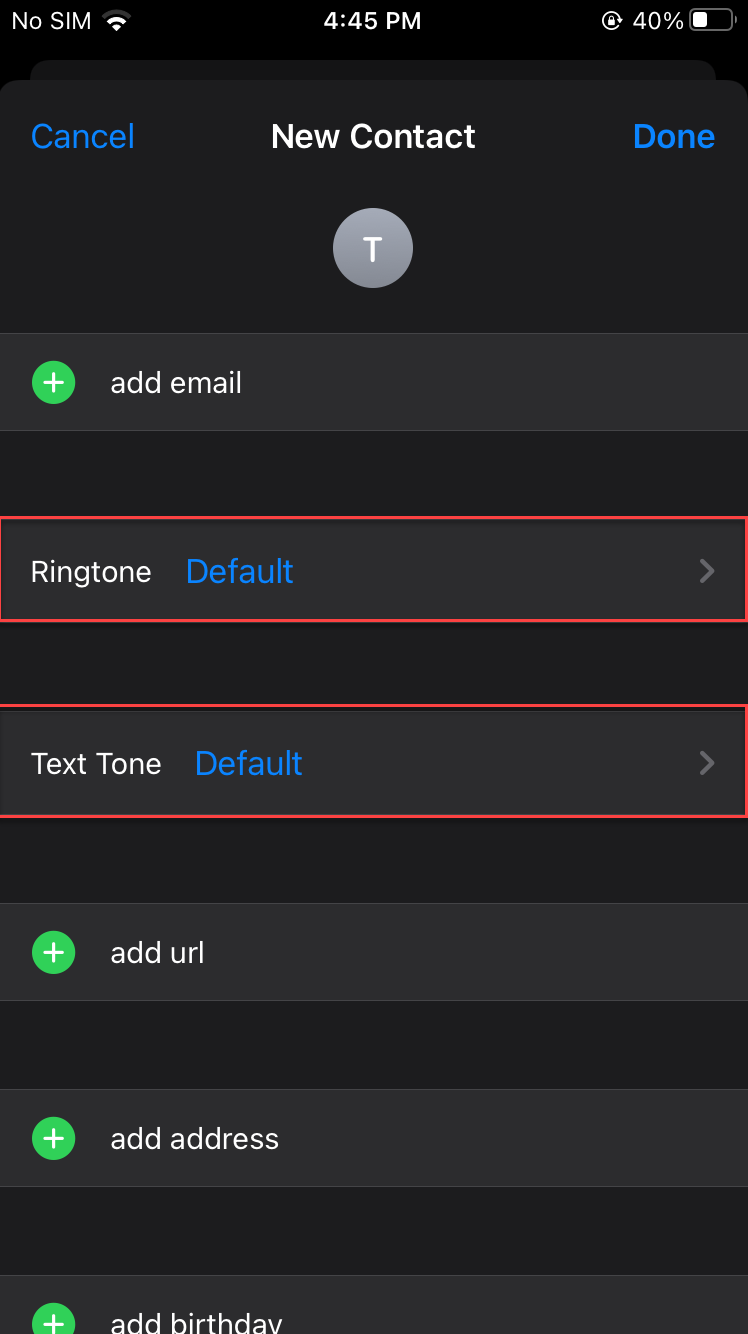Choose the add address row label
Image resolution: width=748 pixels, height=1334 pixels.
pos(195,1138)
